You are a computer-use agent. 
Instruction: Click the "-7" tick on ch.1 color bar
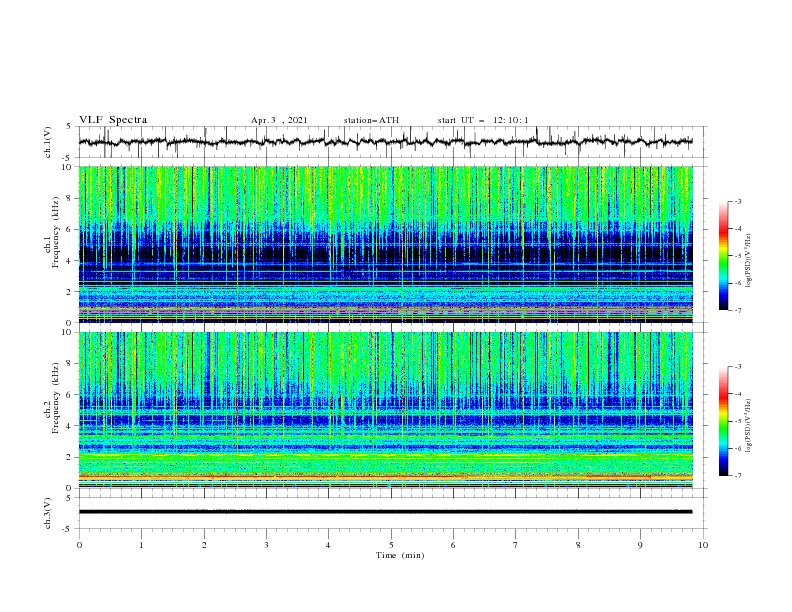(x=737, y=310)
